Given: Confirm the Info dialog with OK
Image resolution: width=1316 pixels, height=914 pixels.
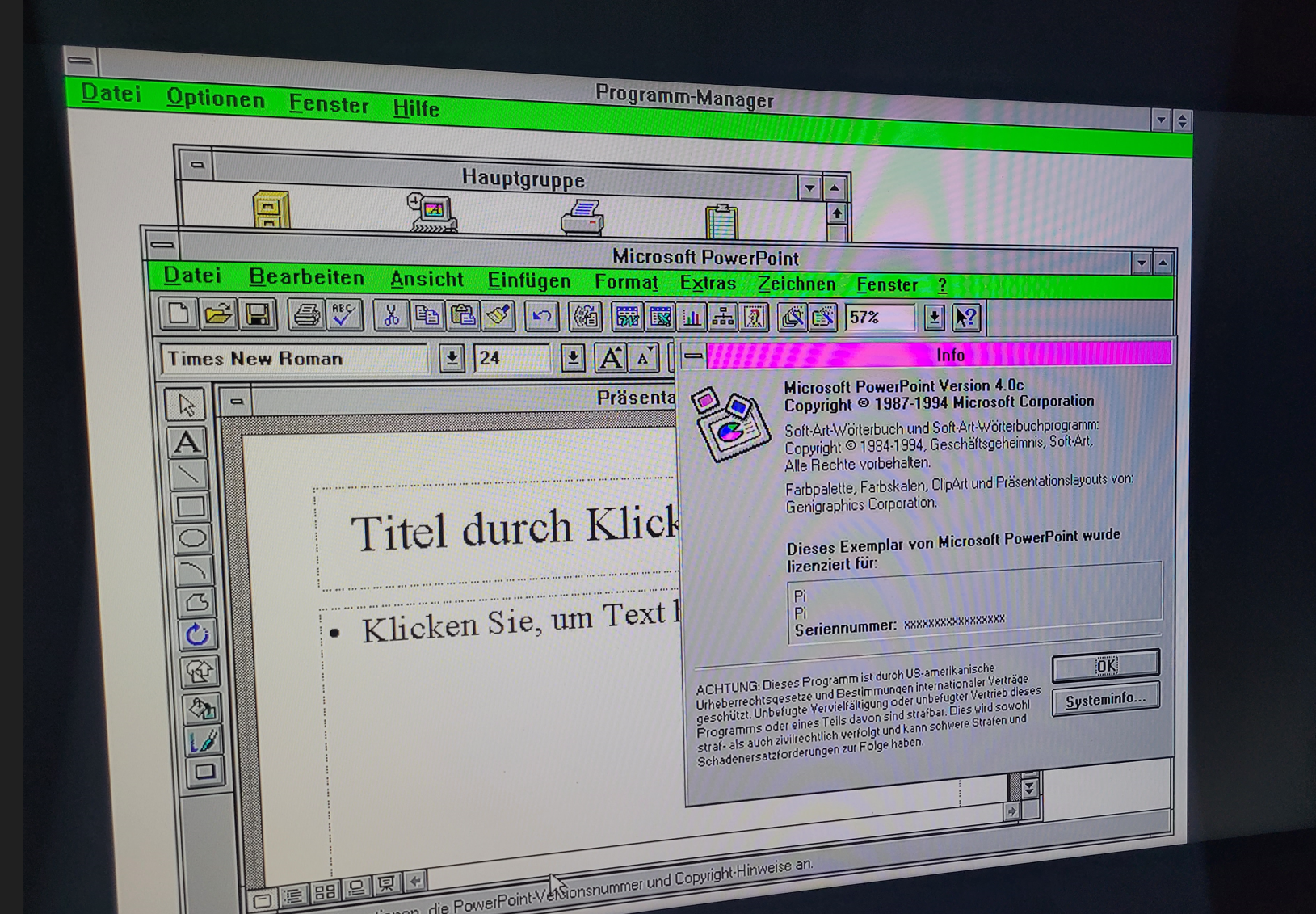Looking at the screenshot, I should tap(1106, 665).
